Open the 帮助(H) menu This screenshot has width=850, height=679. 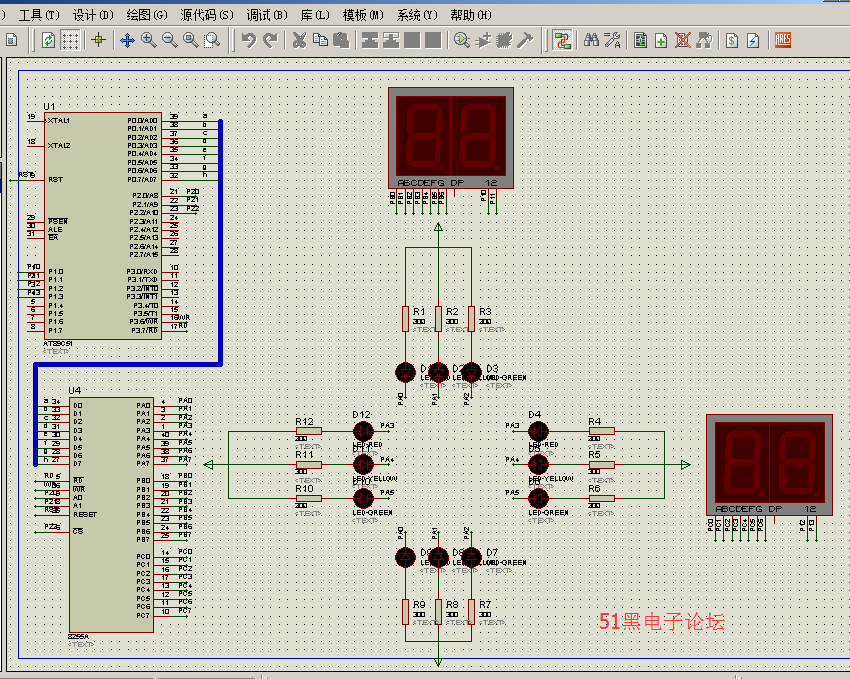pos(471,15)
